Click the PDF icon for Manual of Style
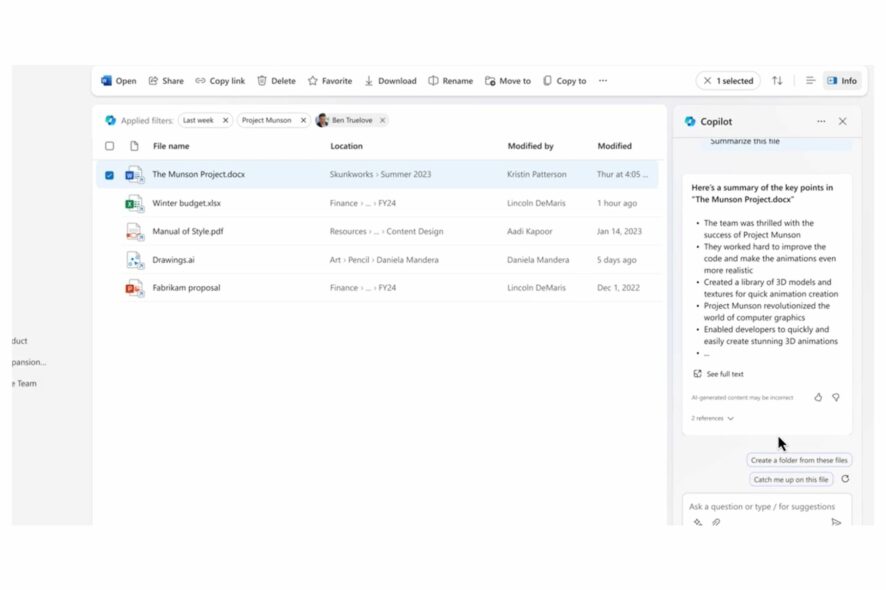Image resolution: width=886 pixels, height=590 pixels. 134,232
